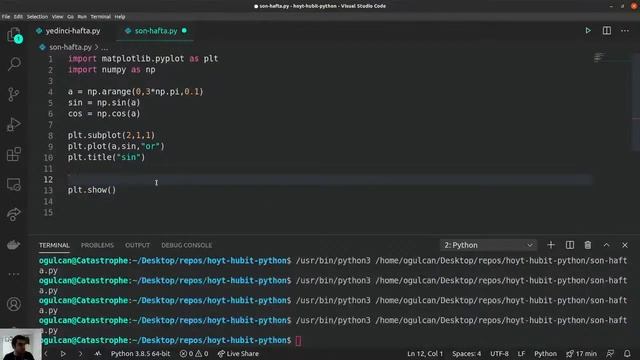Open the Explorer view in activity bar
Image resolution: width=640 pixels, height=360 pixels.
14,35
